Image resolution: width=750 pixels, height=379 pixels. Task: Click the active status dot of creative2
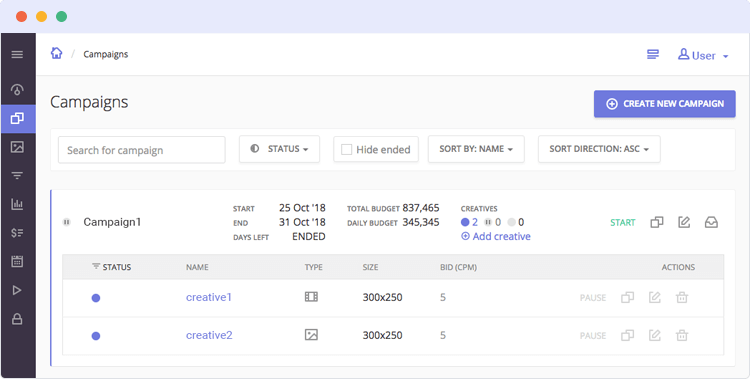[96, 336]
